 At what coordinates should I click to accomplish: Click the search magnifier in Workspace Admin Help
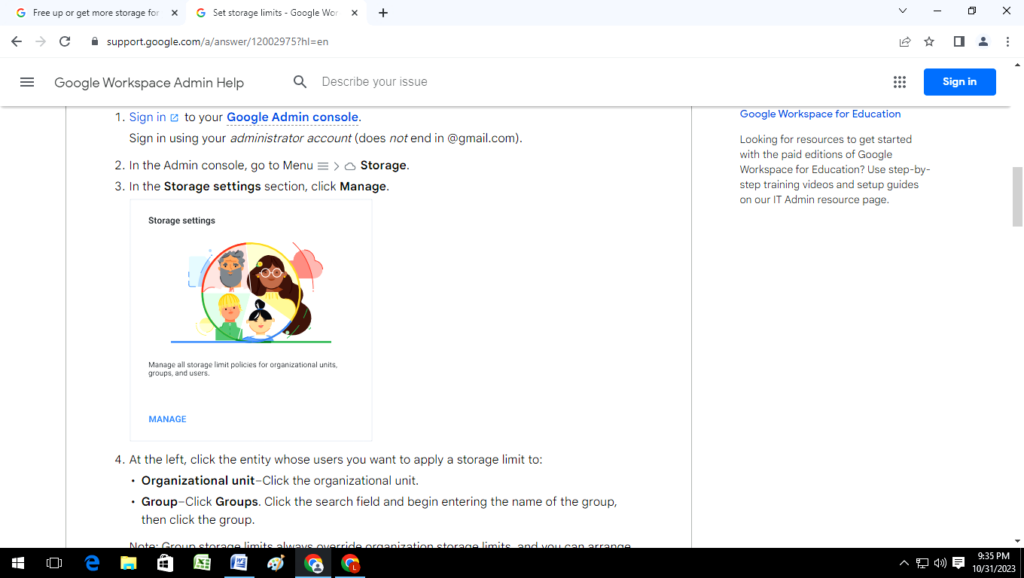300,82
